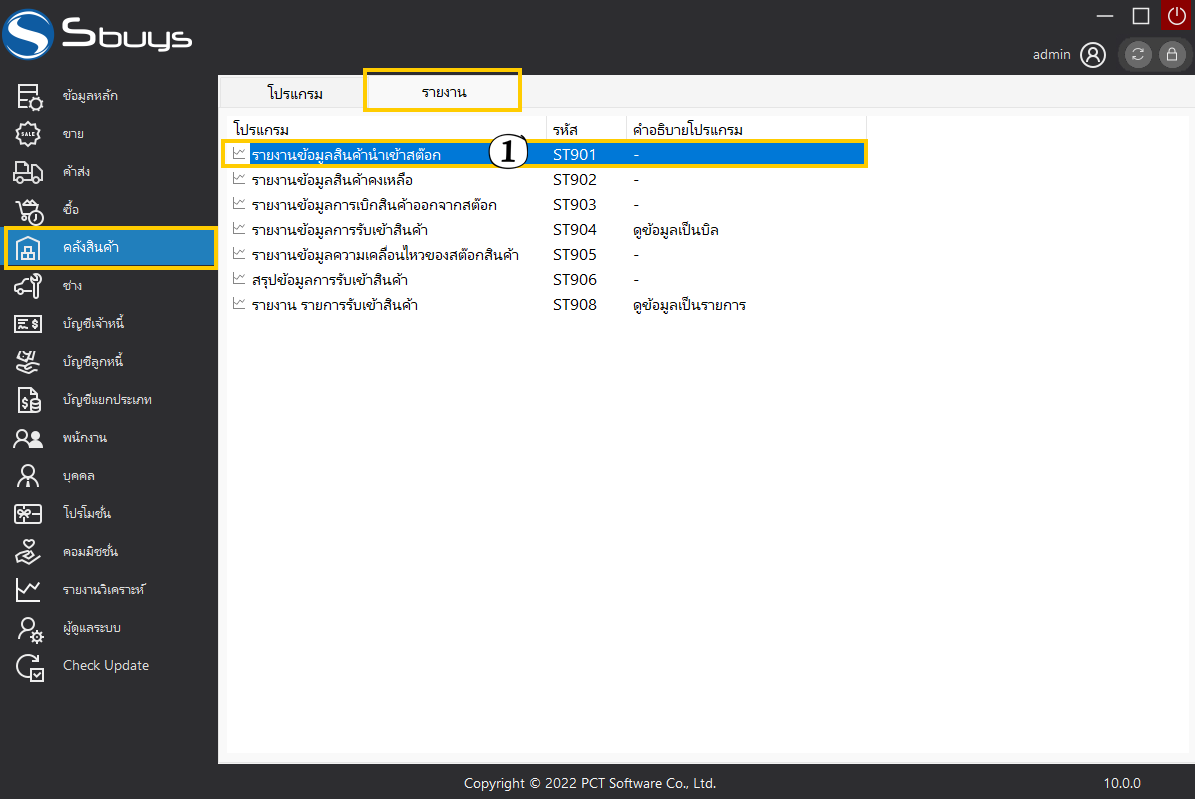The width and height of the screenshot is (1195, 799).
Task: Click the Check Update icon
Action: click(30, 667)
